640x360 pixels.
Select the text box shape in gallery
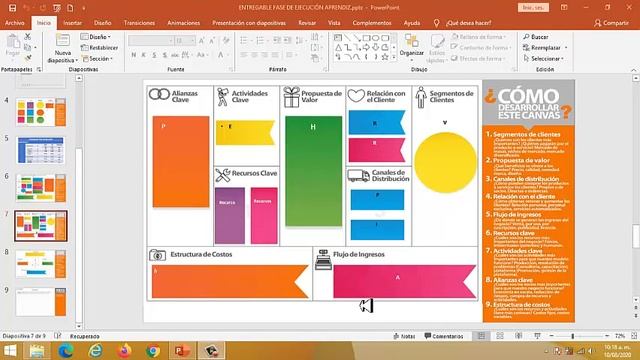[338, 38]
